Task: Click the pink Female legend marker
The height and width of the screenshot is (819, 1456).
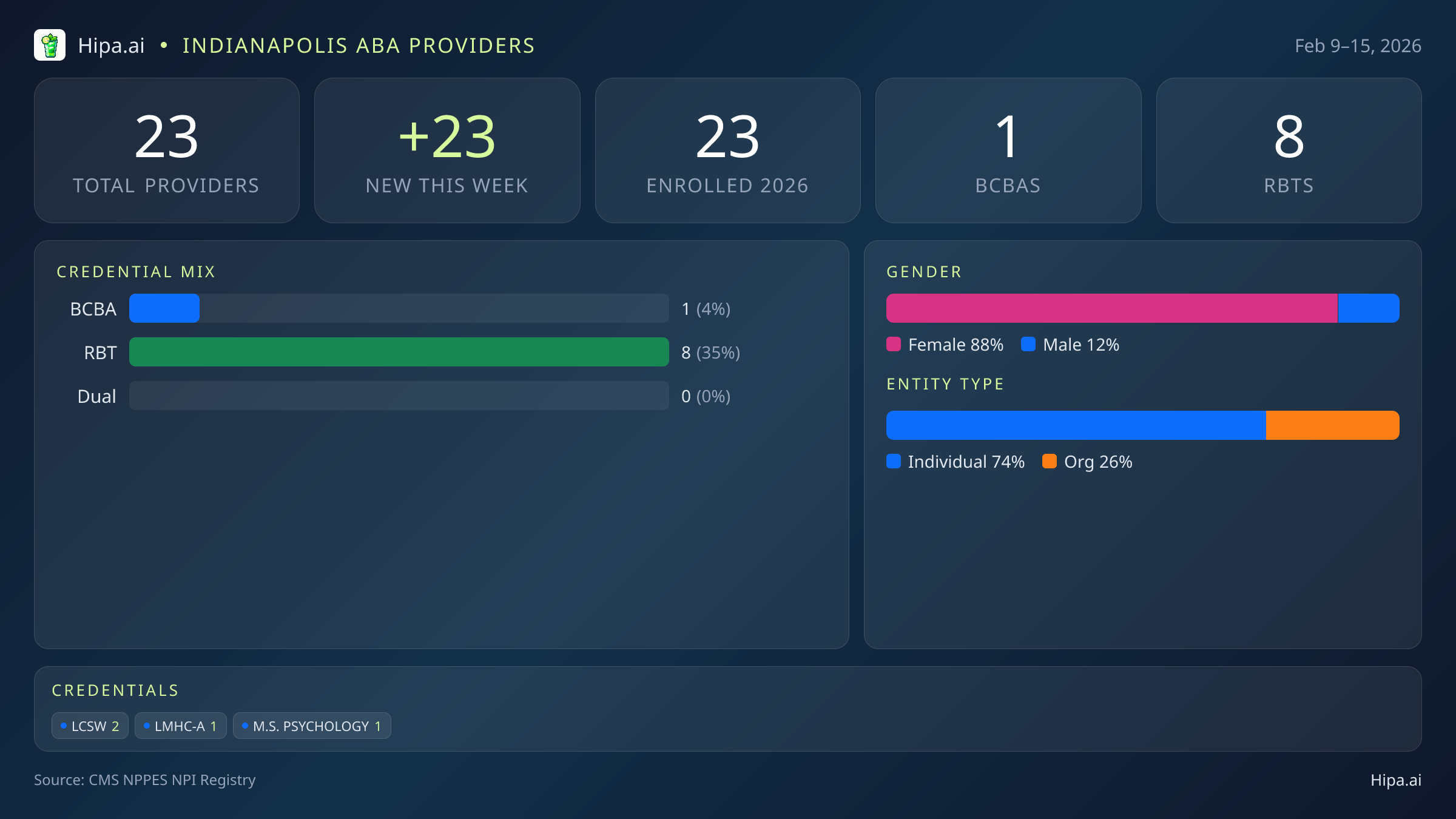Action: [894, 344]
